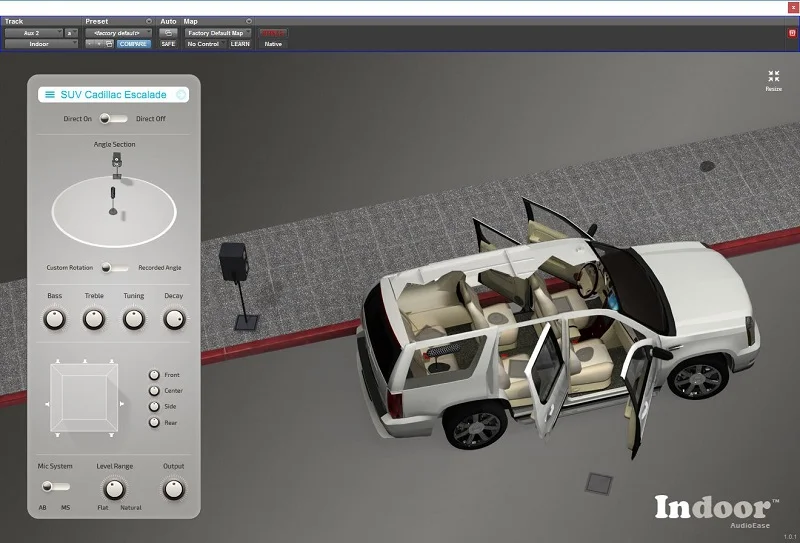Click the 'Custom Rotation' label

pyautogui.click(x=70, y=267)
